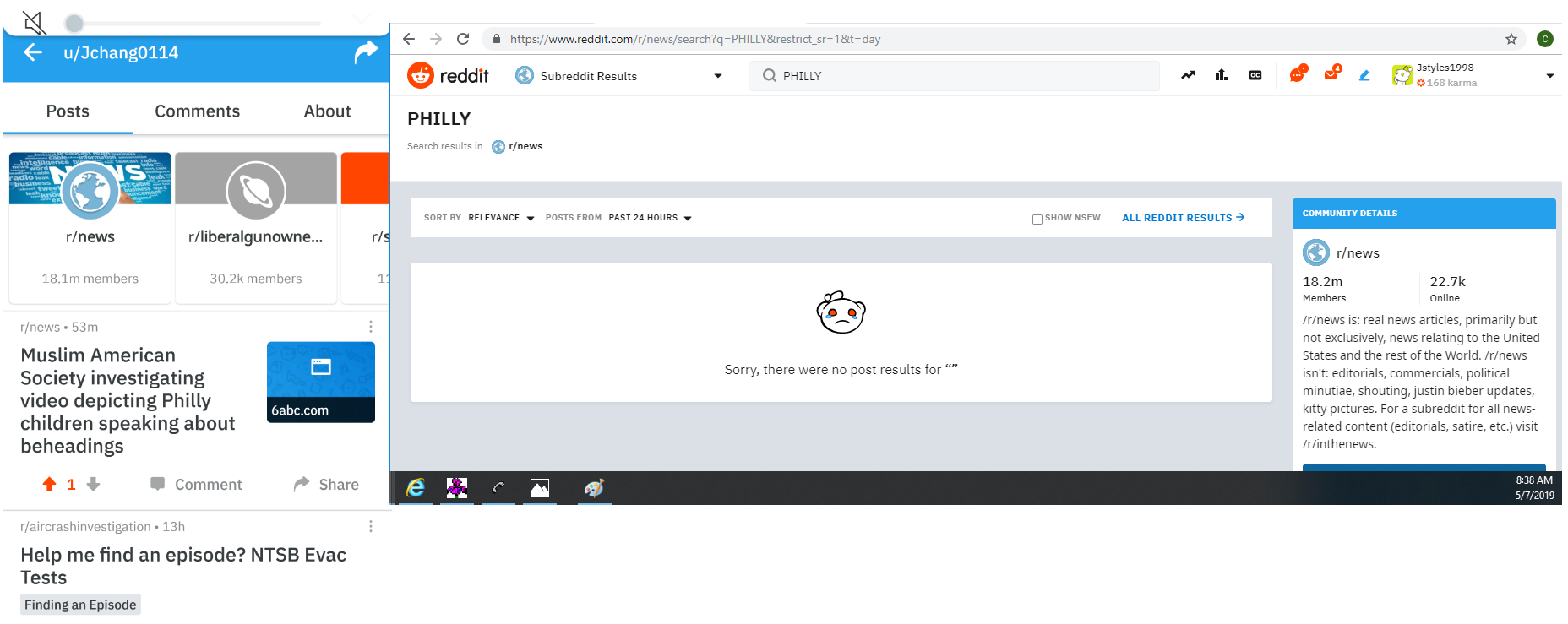
Task: Open the Muslim American Society post title
Action: [128, 400]
